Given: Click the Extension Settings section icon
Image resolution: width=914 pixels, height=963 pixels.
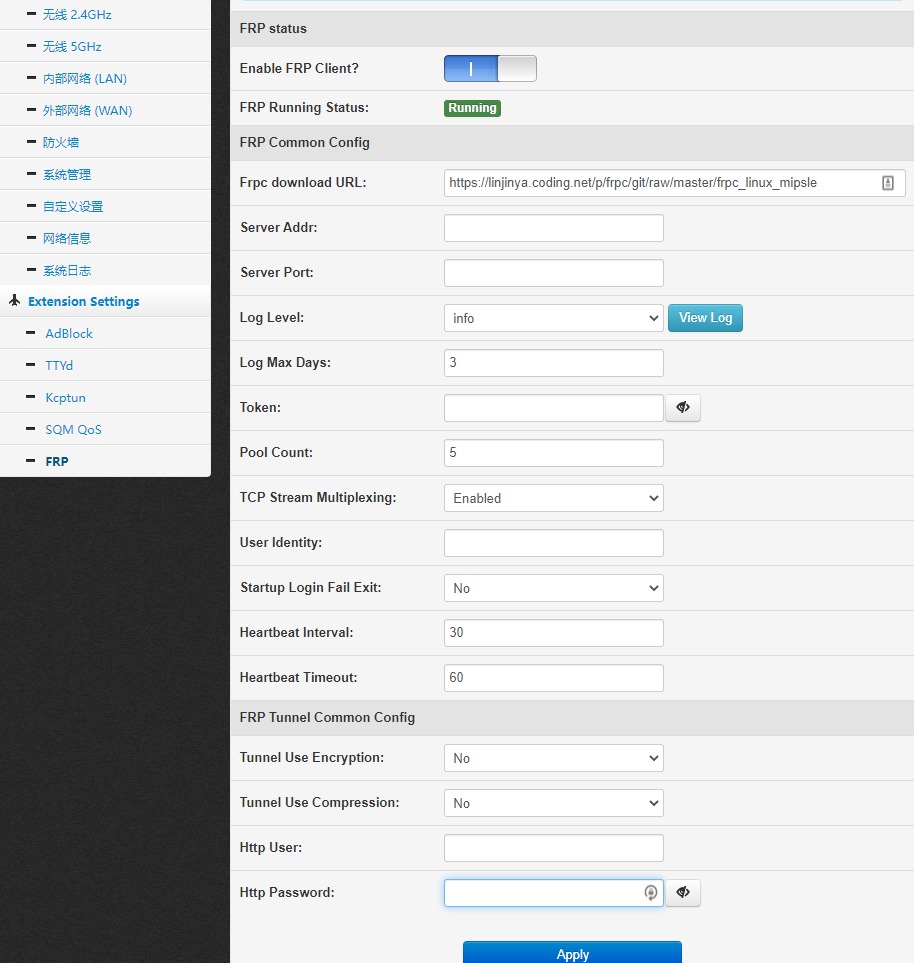Looking at the screenshot, I should click(x=15, y=300).
